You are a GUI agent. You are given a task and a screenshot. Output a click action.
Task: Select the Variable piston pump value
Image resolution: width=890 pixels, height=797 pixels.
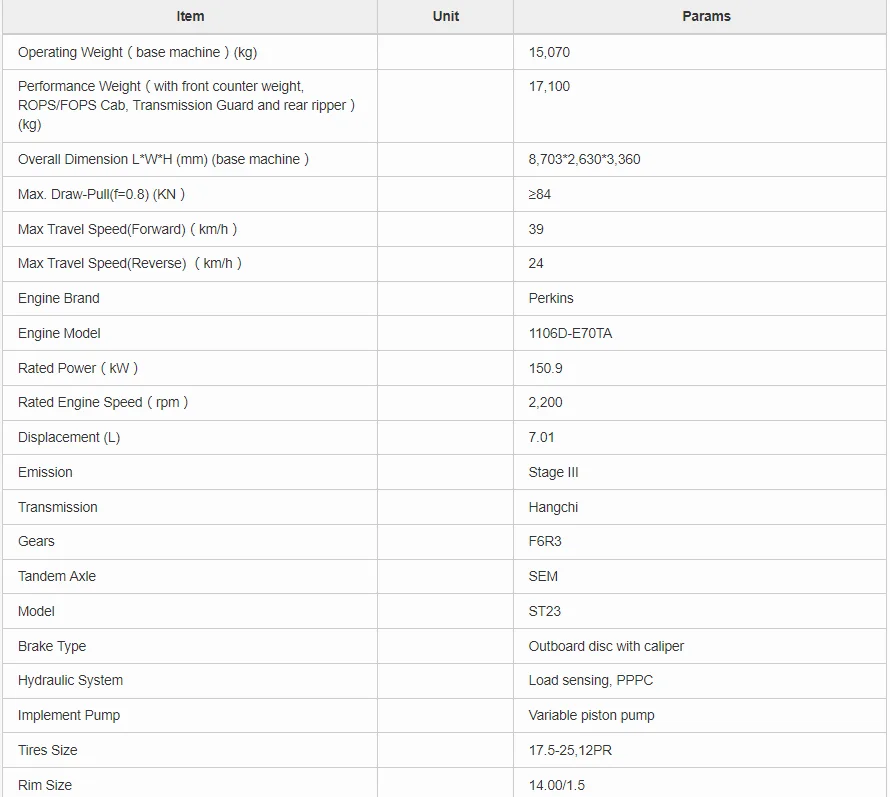pos(591,715)
